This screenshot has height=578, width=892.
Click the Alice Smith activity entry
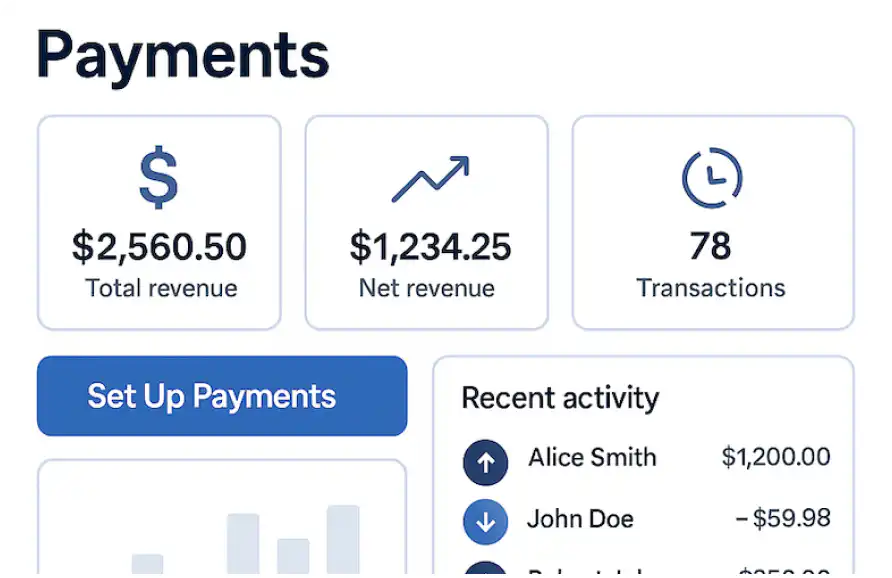coord(592,459)
